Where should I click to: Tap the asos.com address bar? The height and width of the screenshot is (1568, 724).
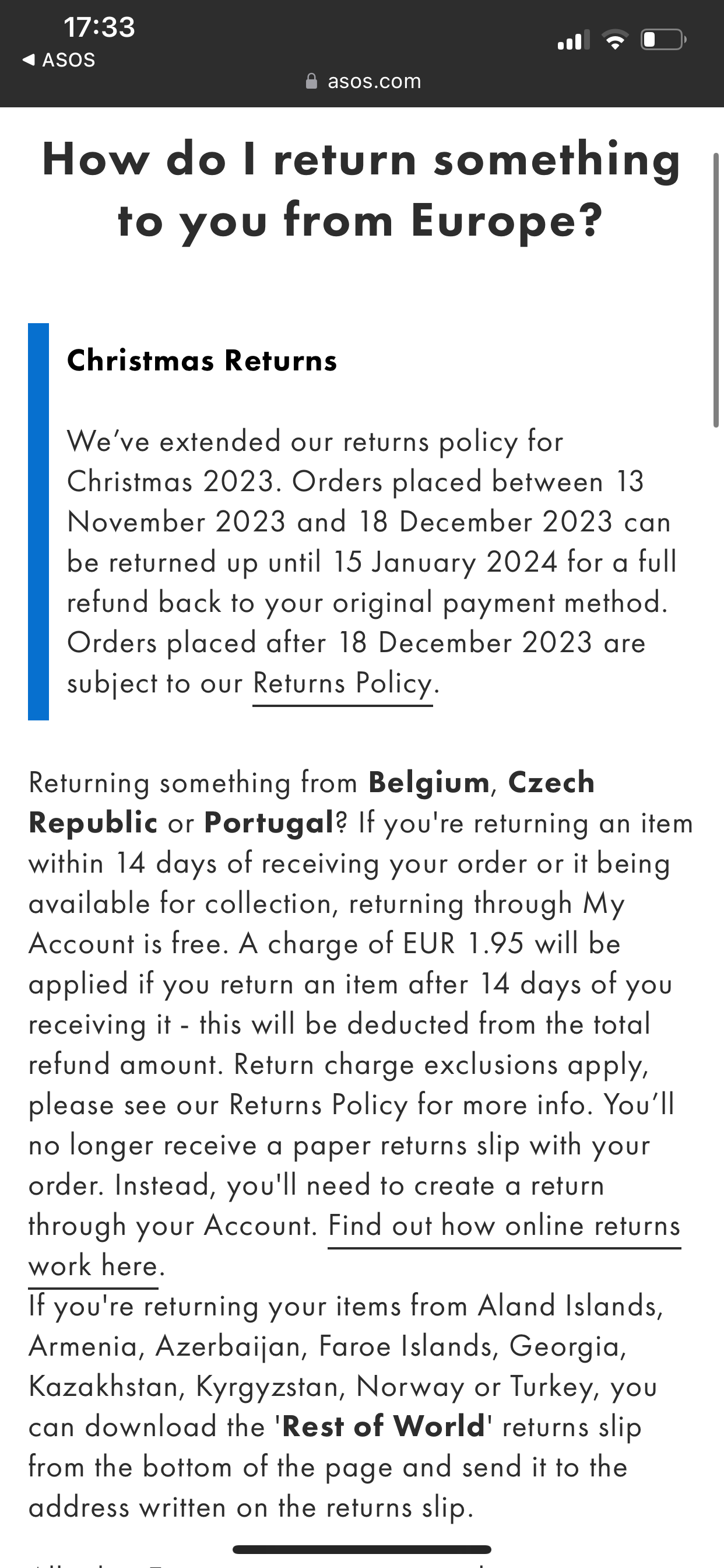(363, 81)
